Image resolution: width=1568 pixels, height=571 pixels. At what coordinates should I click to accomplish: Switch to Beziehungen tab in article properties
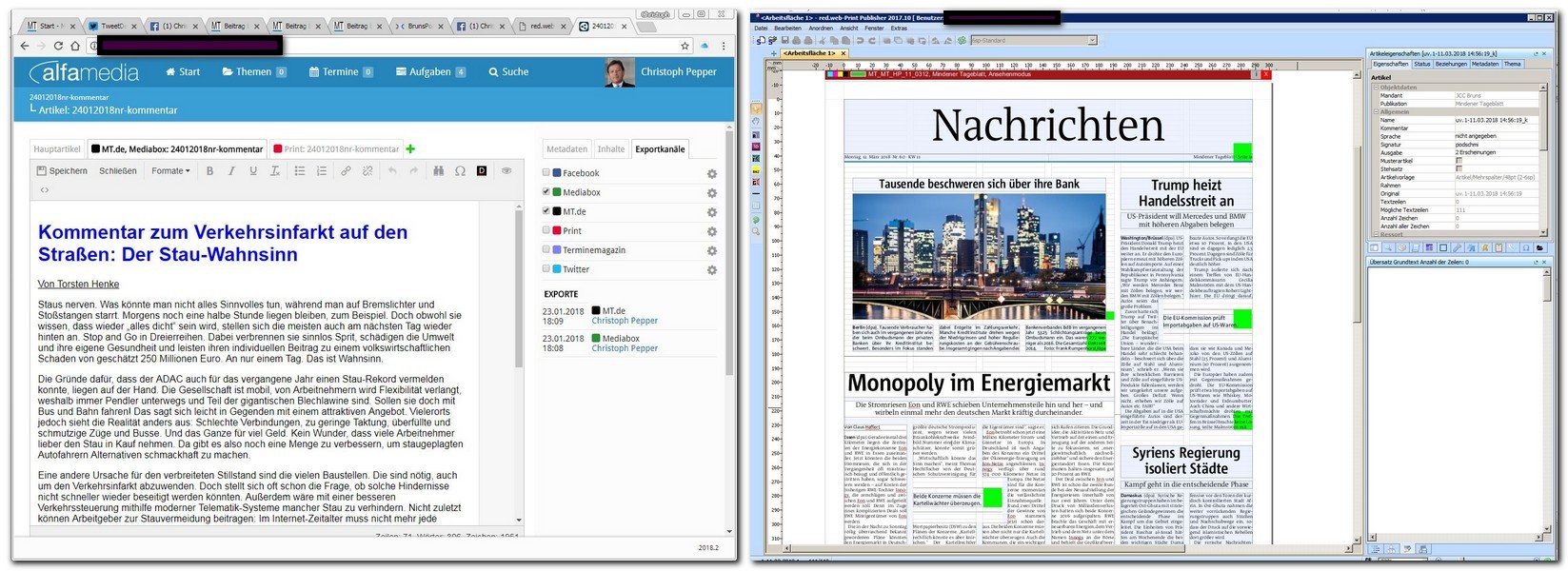(1451, 64)
